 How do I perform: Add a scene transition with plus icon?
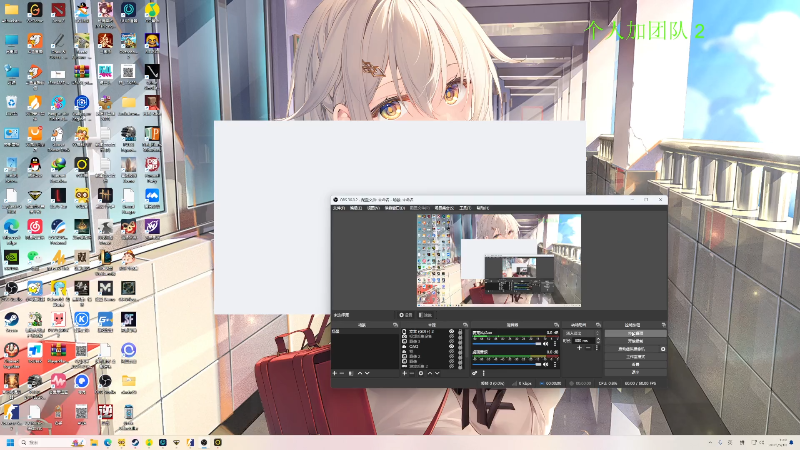(x=579, y=347)
